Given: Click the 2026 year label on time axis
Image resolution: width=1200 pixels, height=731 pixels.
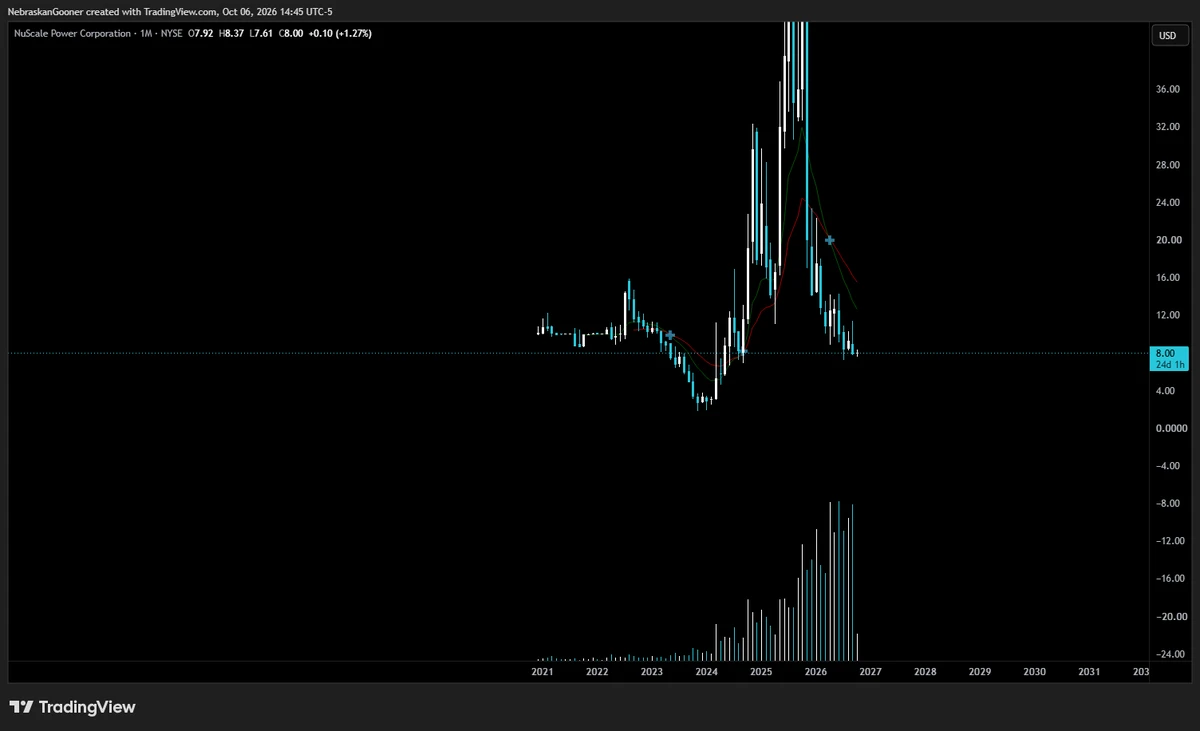Looking at the screenshot, I should point(816,672).
